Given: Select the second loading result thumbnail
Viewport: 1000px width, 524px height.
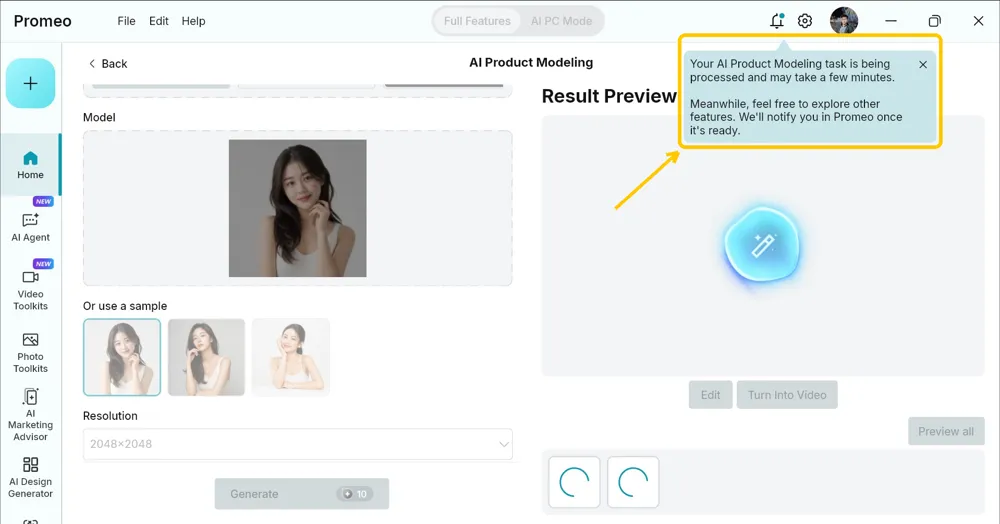Looking at the screenshot, I should point(633,483).
